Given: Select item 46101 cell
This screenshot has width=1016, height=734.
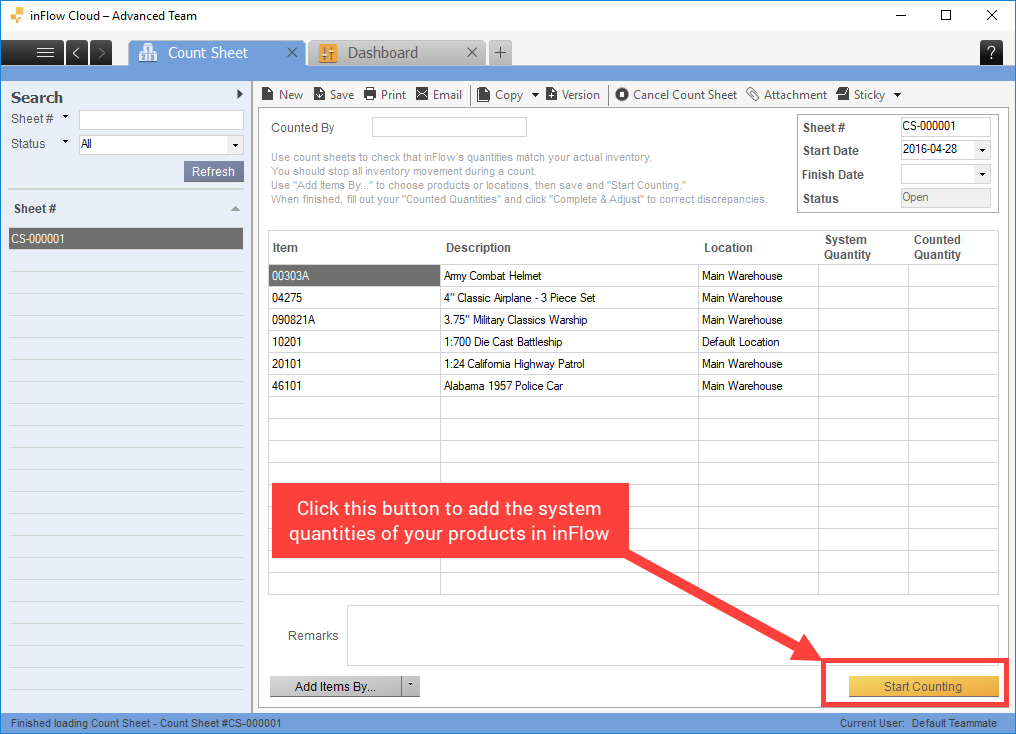Looking at the screenshot, I should (x=354, y=386).
